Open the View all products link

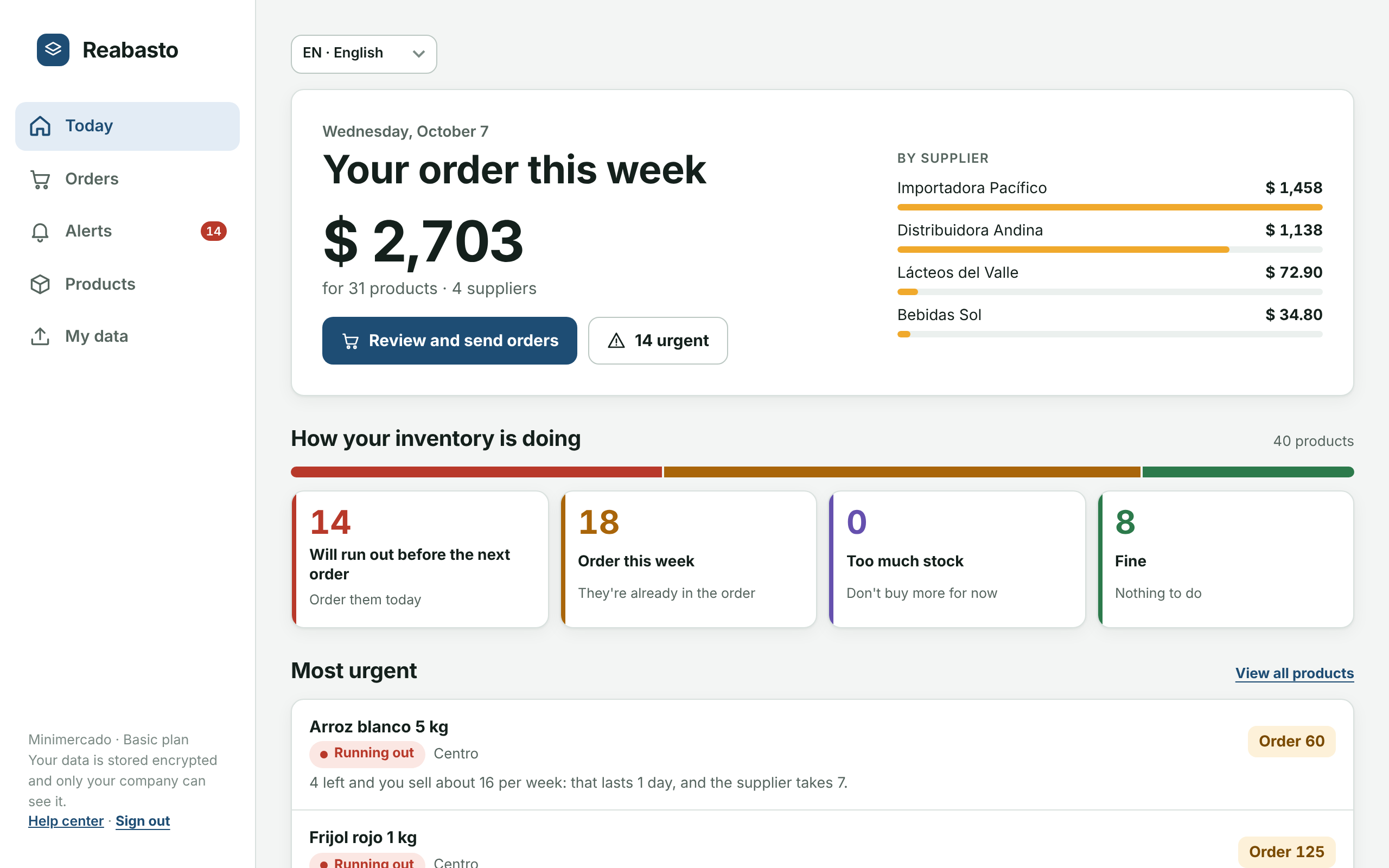tap(1294, 673)
